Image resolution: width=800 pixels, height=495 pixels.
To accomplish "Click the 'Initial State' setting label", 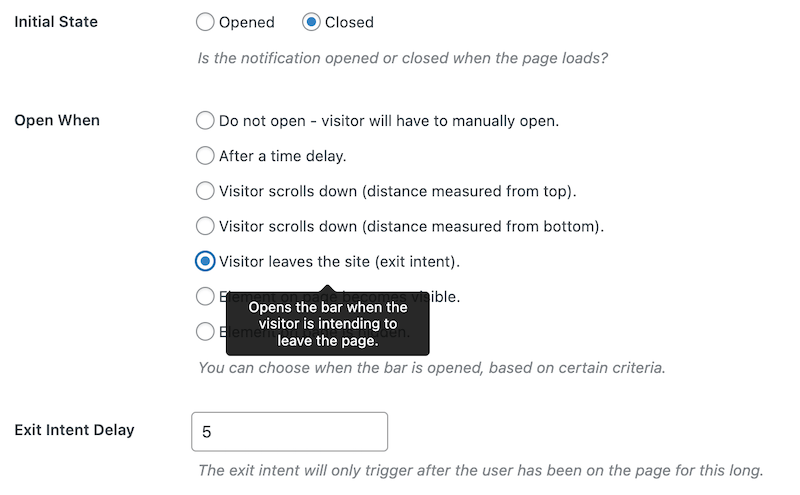I will pos(56,22).
